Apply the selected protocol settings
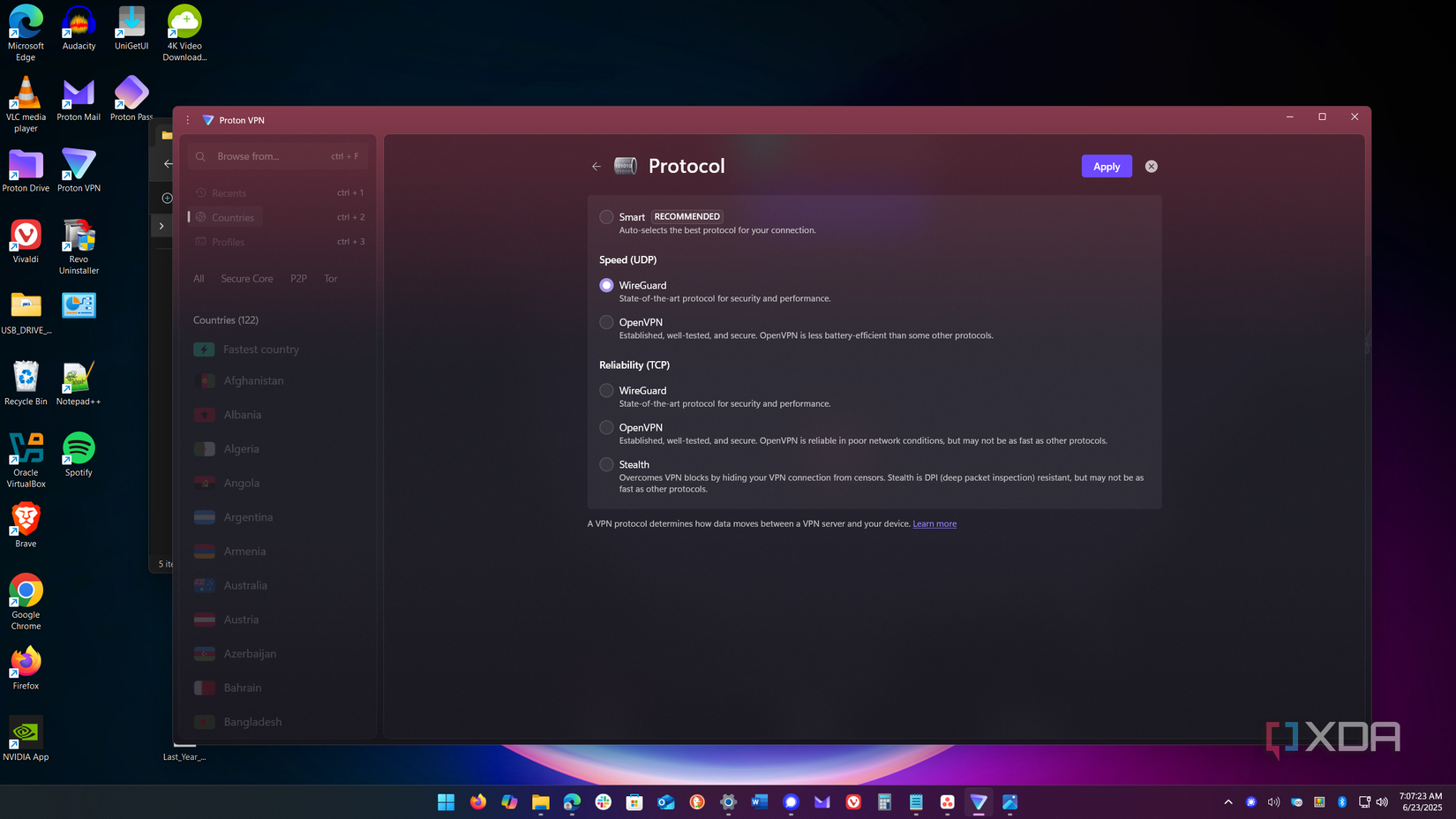1456x819 pixels. coord(1106,166)
